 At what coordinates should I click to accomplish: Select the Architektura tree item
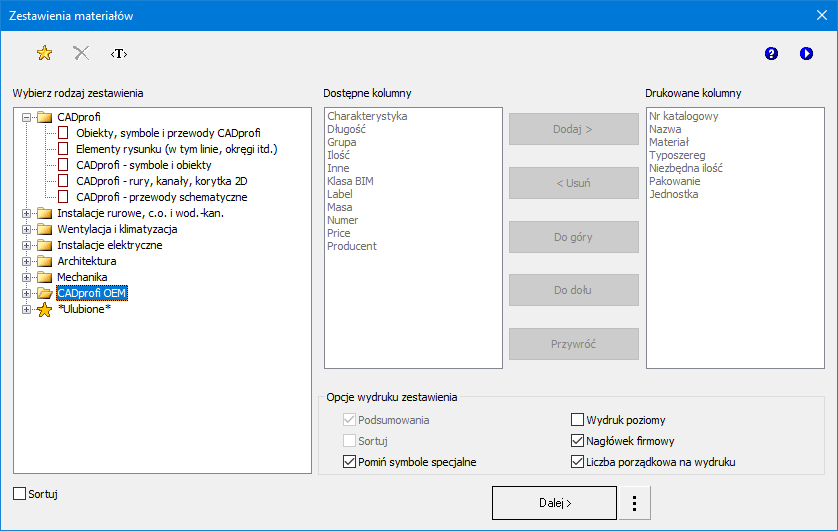click(x=86, y=262)
